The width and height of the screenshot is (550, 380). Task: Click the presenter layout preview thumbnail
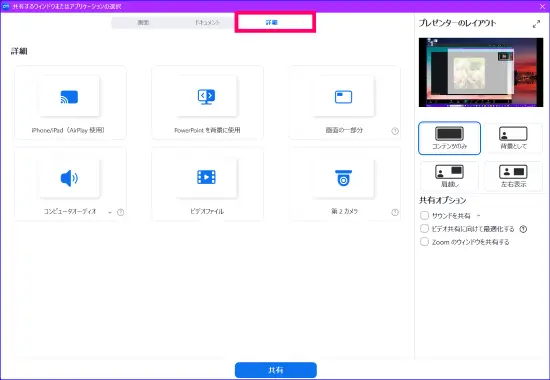point(481,72)
